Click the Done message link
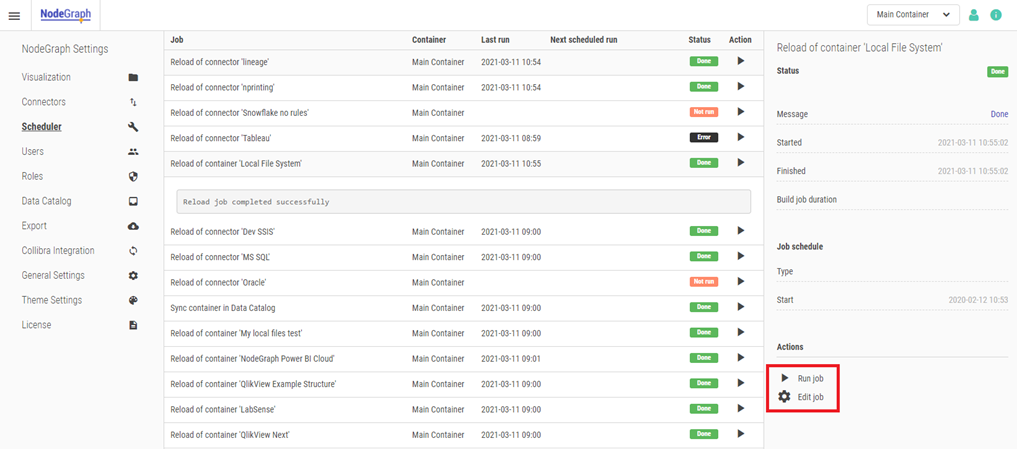 [x=998, y=115]
